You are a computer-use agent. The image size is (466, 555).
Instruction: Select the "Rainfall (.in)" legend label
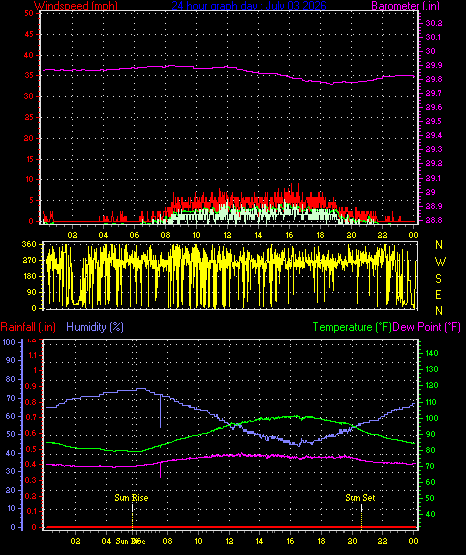coord(28,327)
